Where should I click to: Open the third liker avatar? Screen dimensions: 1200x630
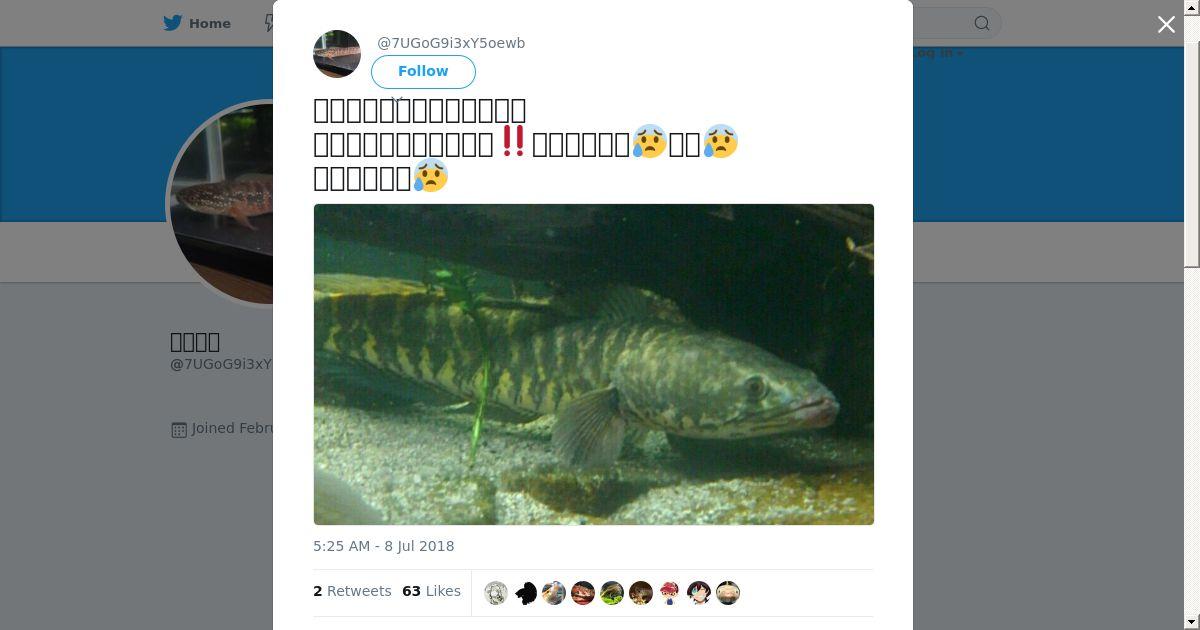(554, 593)
